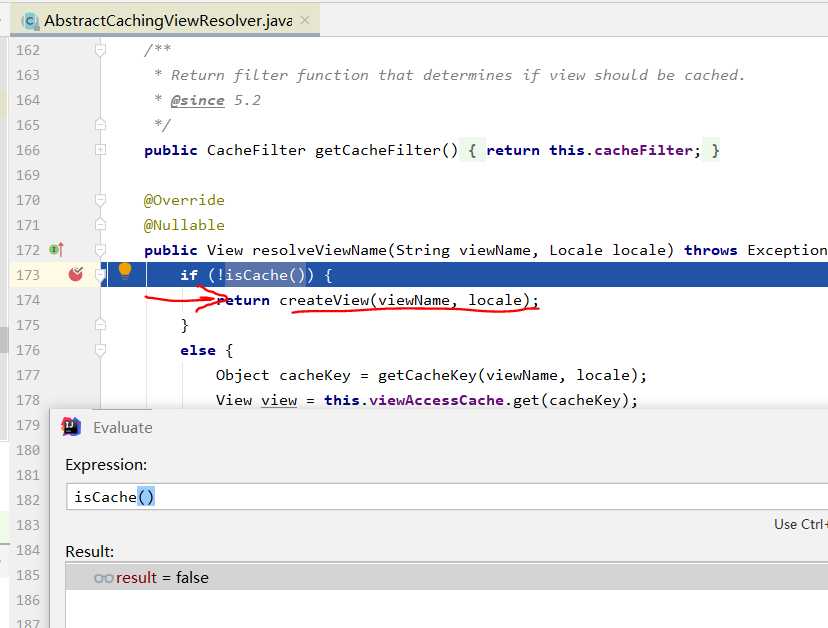Toggle the fold marker on line 170
The image size is (828, 628).
[100, 200]
